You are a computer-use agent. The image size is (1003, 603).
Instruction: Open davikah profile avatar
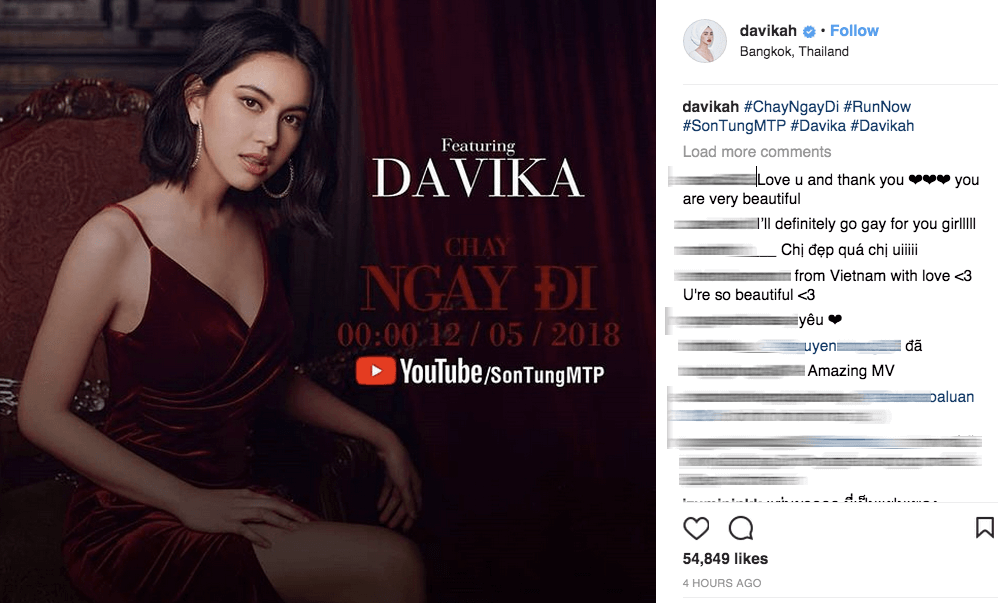point(705,41)
